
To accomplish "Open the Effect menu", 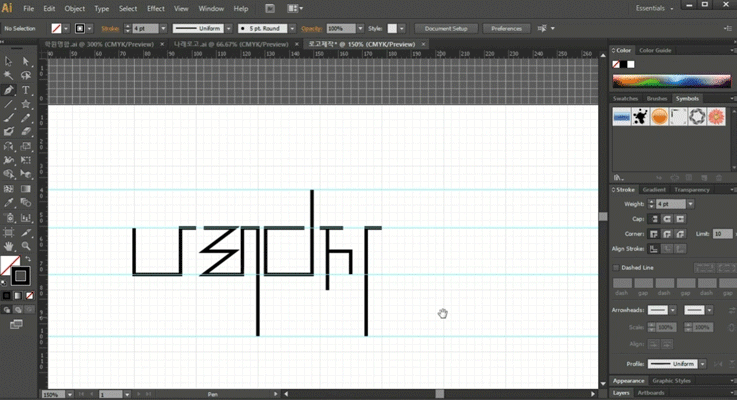I will [x=156, y=8].
